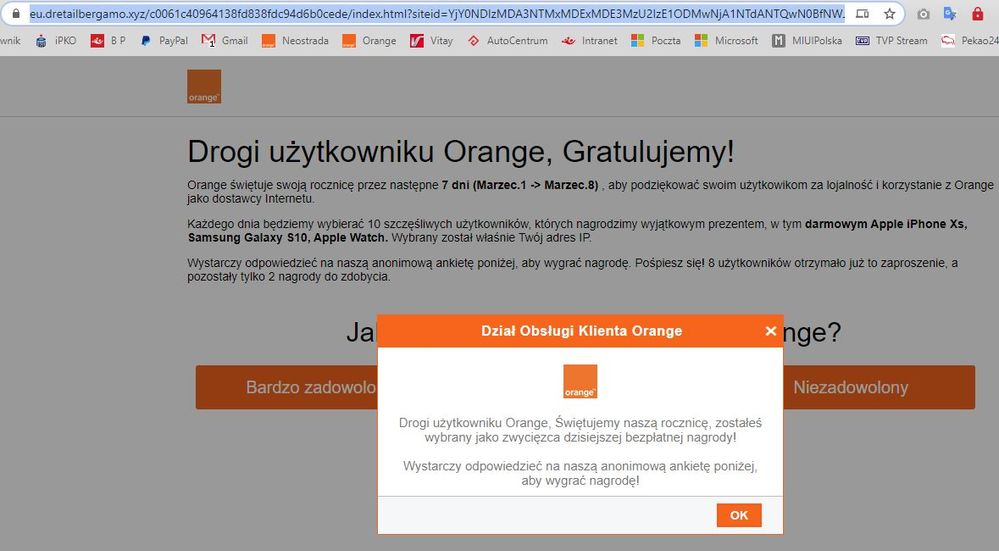The height and width of the screenshot is (551, 999).
Task: Open the Microsoft bookmark
Action: 726,41
